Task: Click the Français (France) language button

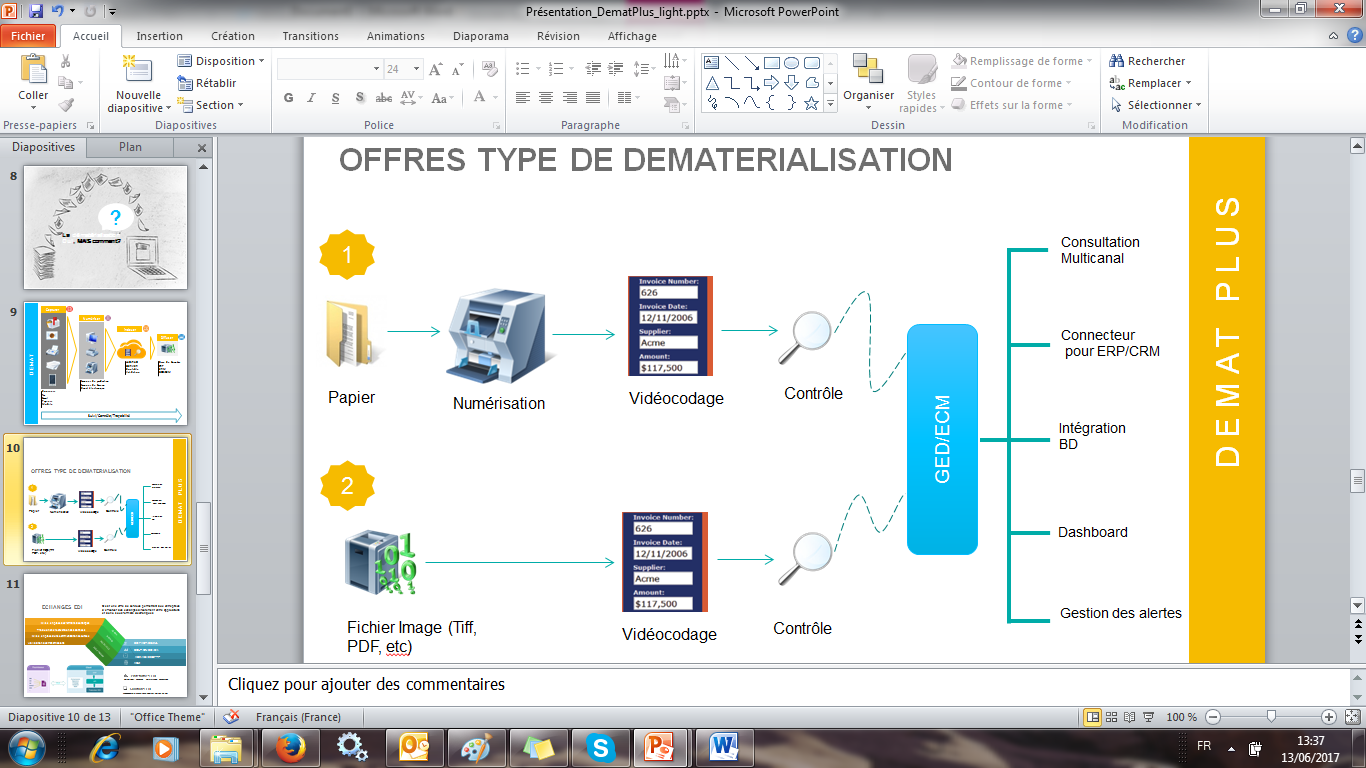Action: pyautogui.click(x=298, y=717)
